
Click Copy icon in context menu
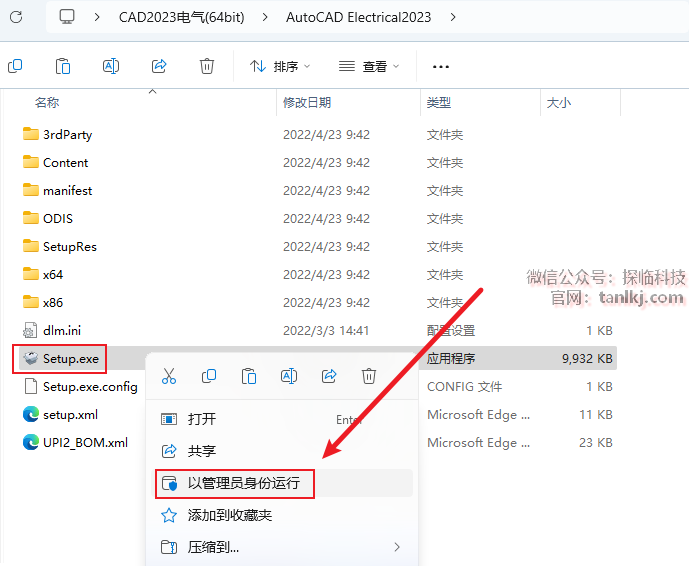click(209, 376)
